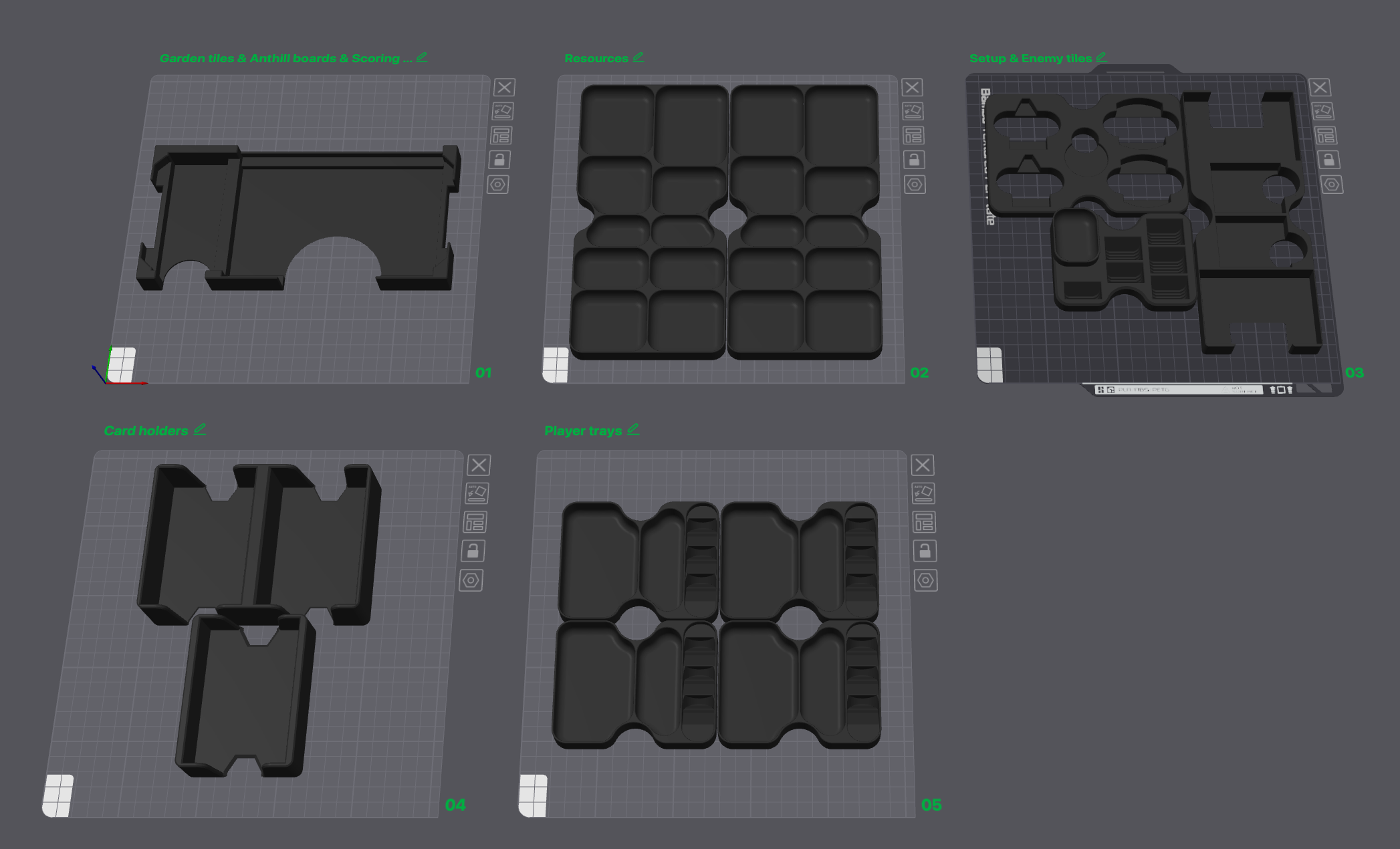
Task: Rename the Garden tiles & Anthill boards plate
Action: (x=422, y=57)
